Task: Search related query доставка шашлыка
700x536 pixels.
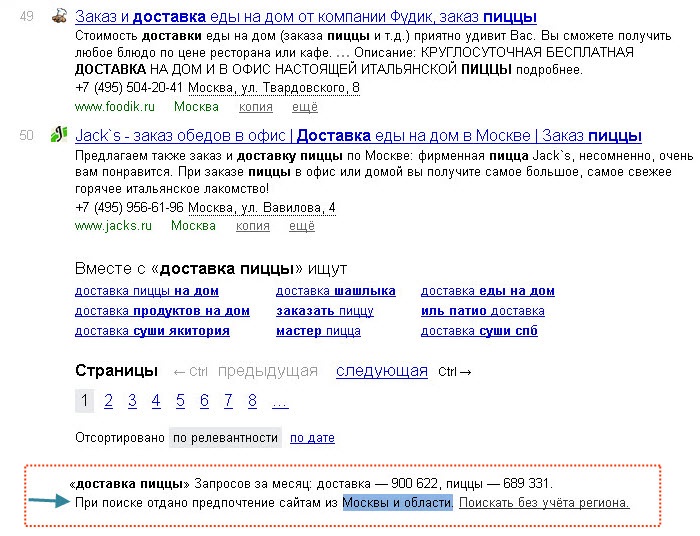Action: [x=336, y=291]
